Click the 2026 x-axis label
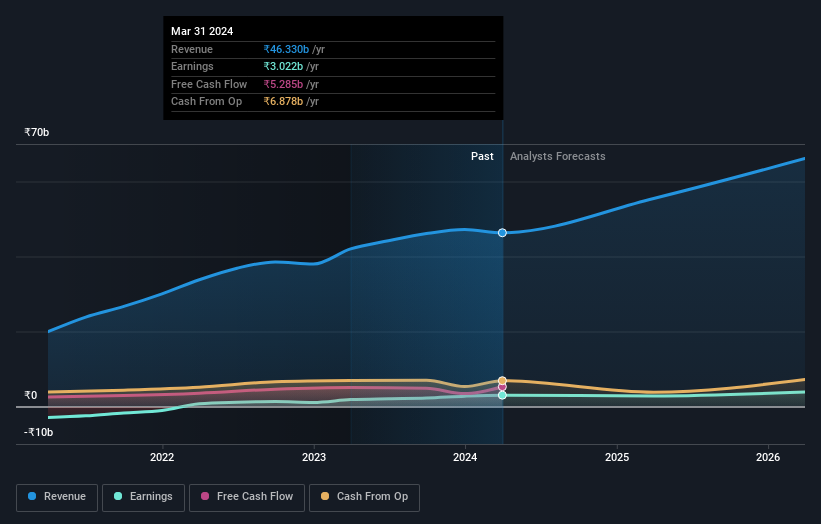Viewport: 821px width, 524px height. coord(768,457)
